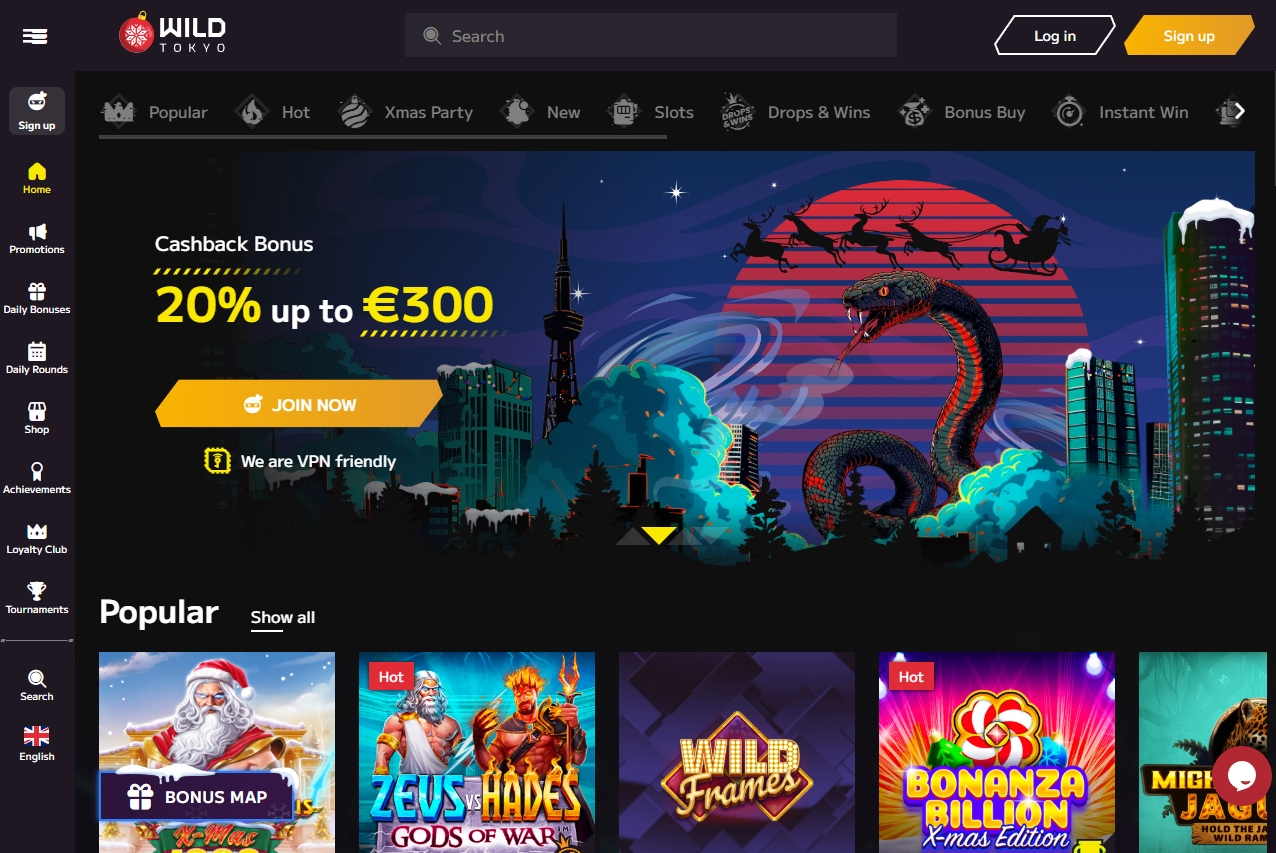Open Zeus vs Hades game thumbnail
Screen dimensions: 1276x853
tap(477, 752)
